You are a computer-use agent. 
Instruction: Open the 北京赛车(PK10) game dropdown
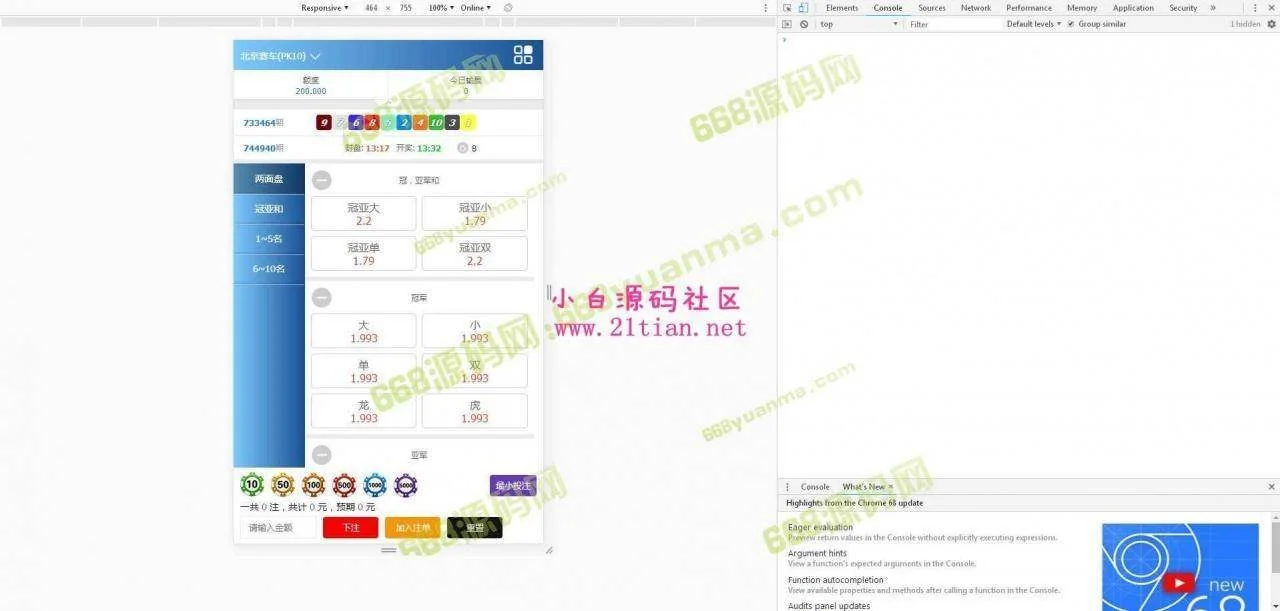280,56
